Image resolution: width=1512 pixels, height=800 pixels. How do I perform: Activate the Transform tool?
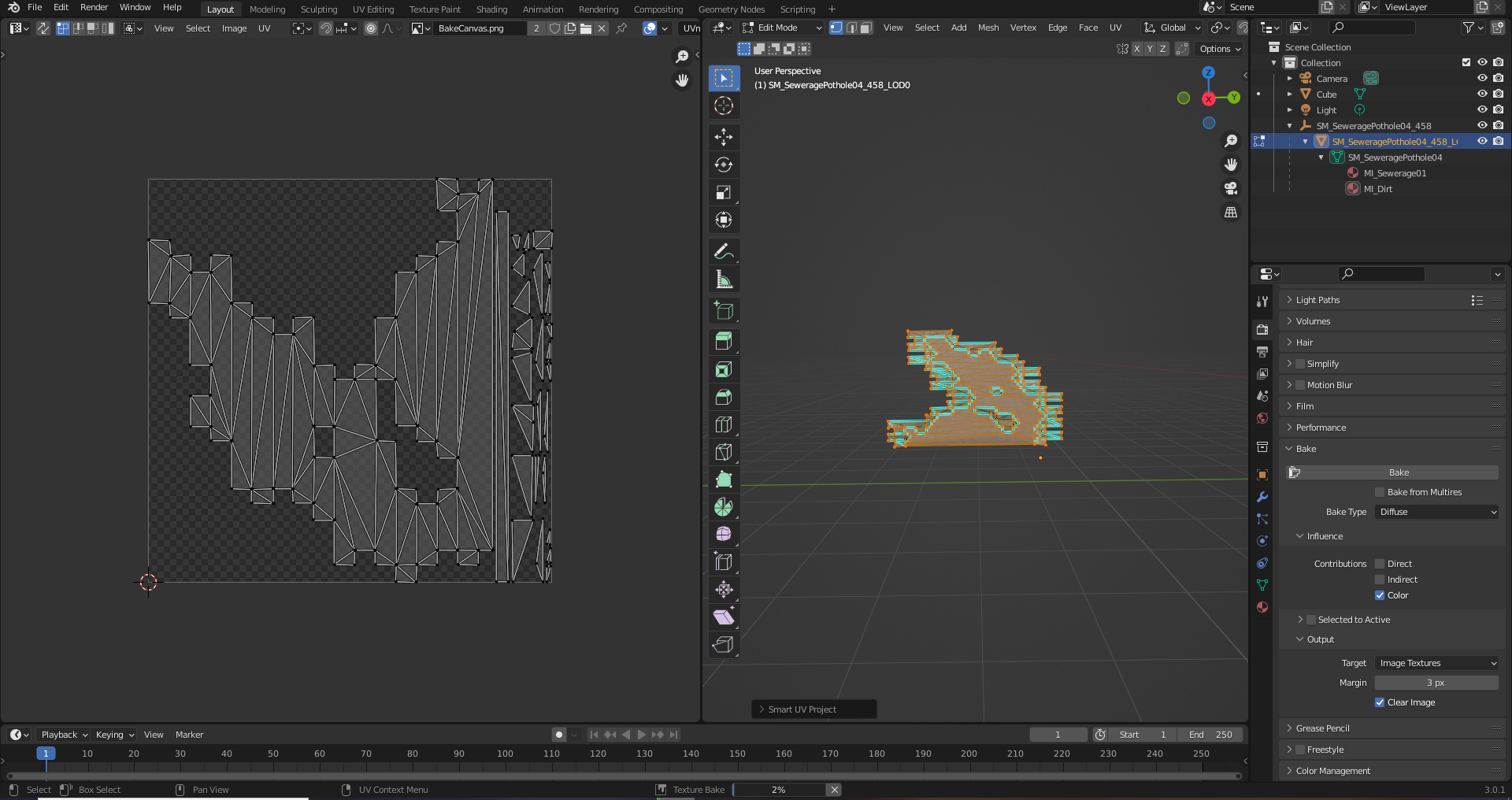[724, 220]
